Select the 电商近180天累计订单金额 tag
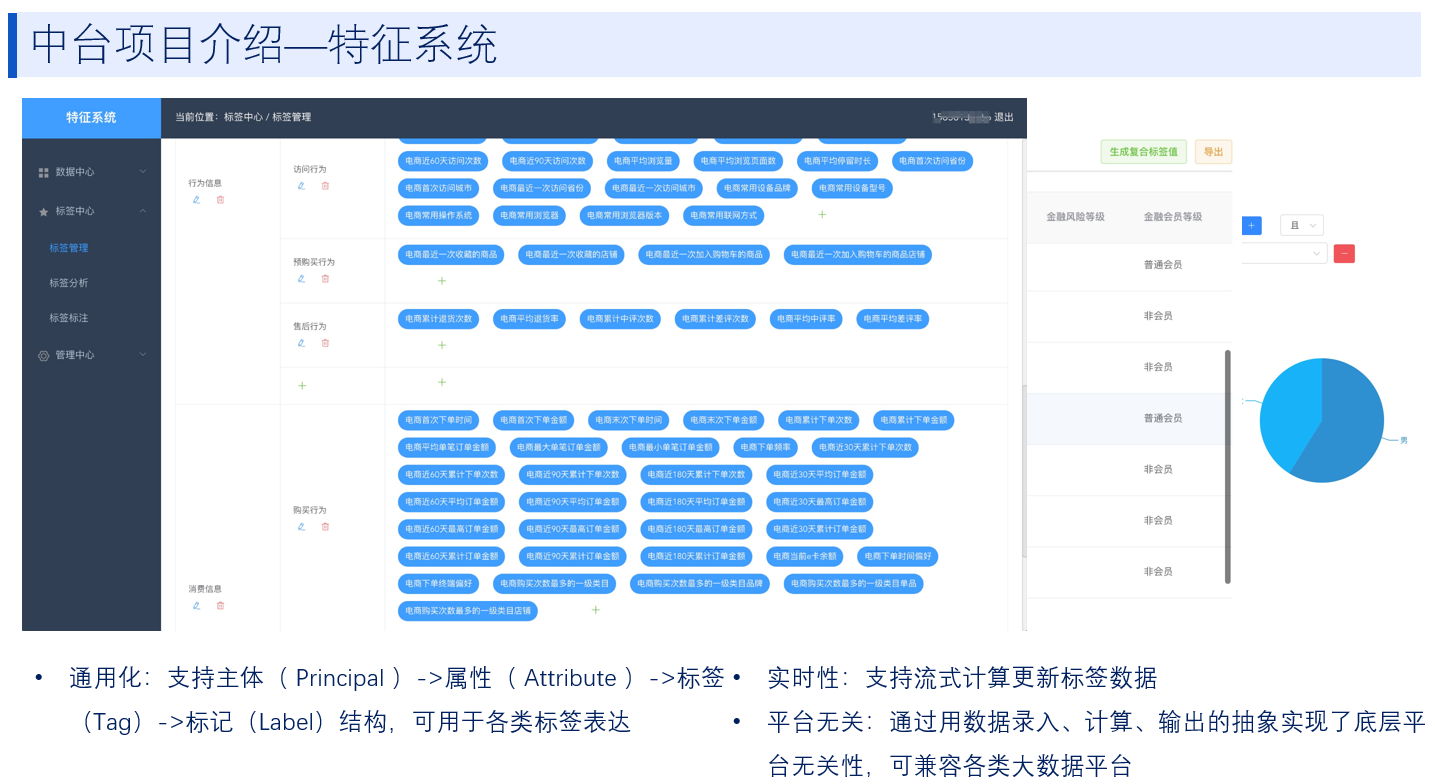The height and width of the screenshot is (784, 1435). 697,556
